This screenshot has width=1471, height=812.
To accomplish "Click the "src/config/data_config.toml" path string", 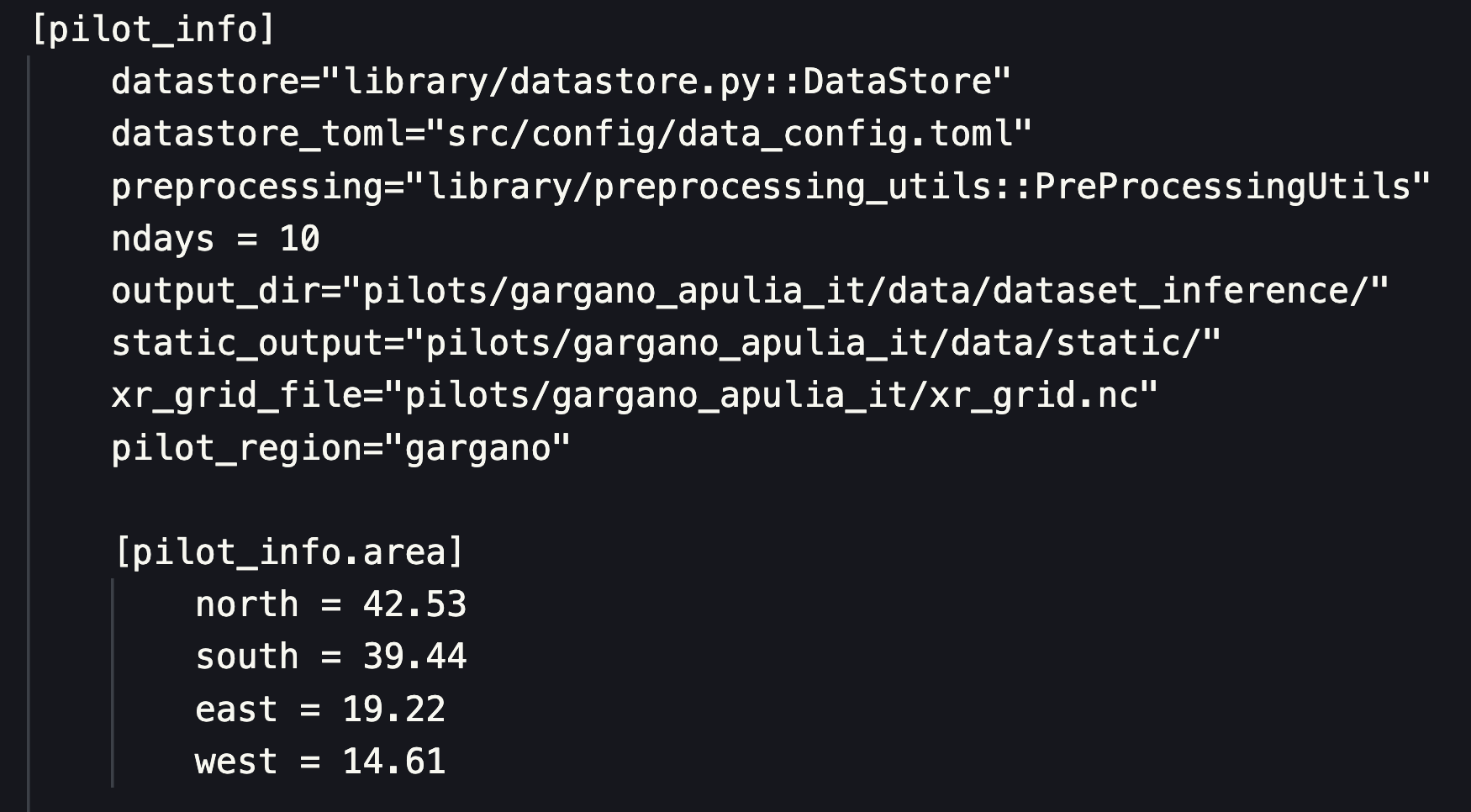I will (729, 134).
